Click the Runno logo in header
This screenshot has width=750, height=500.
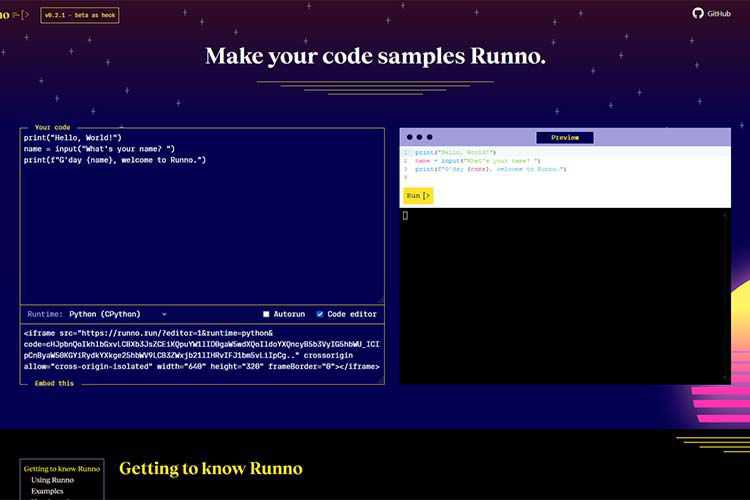[15, 16]
